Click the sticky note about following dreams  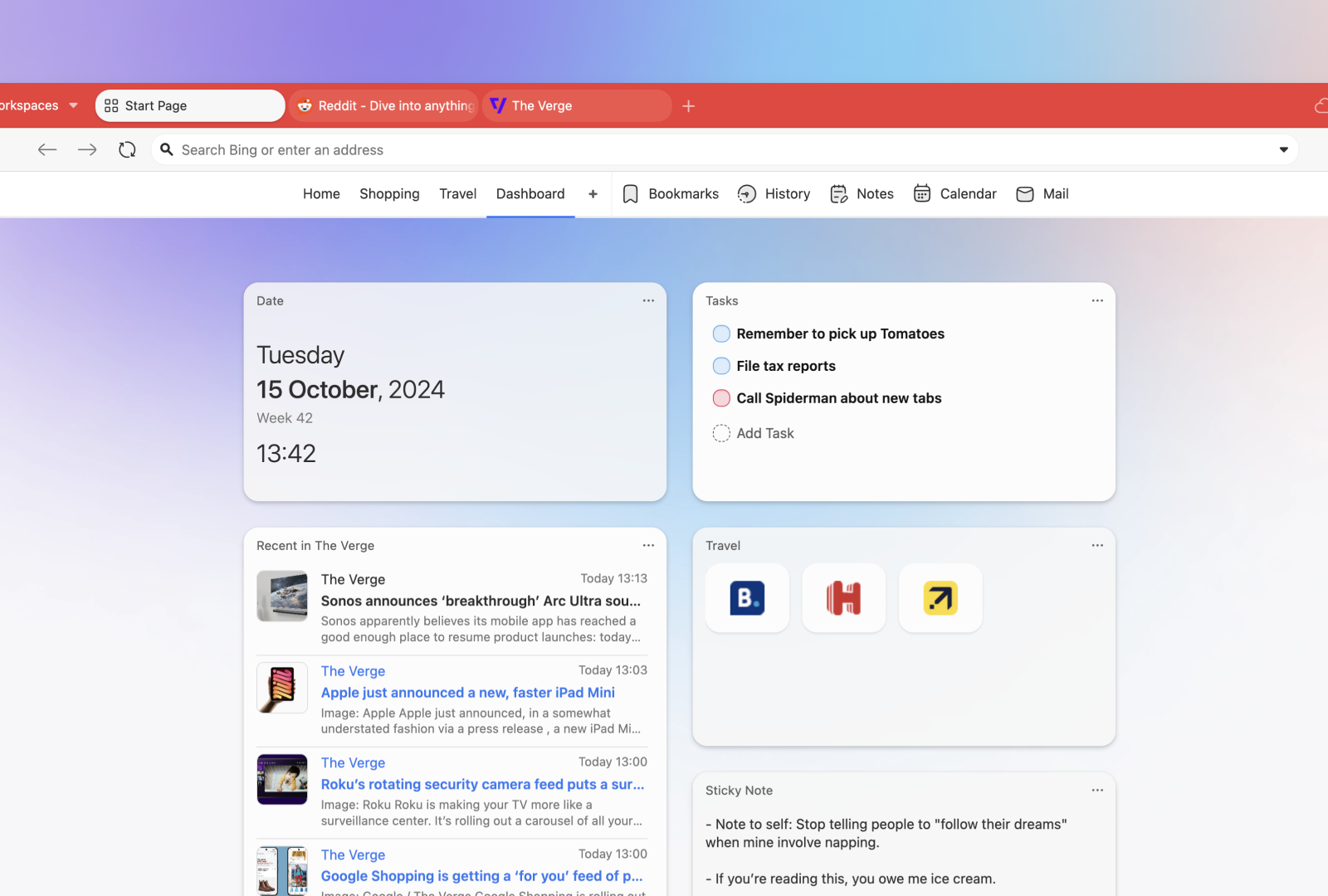point(886,833)
